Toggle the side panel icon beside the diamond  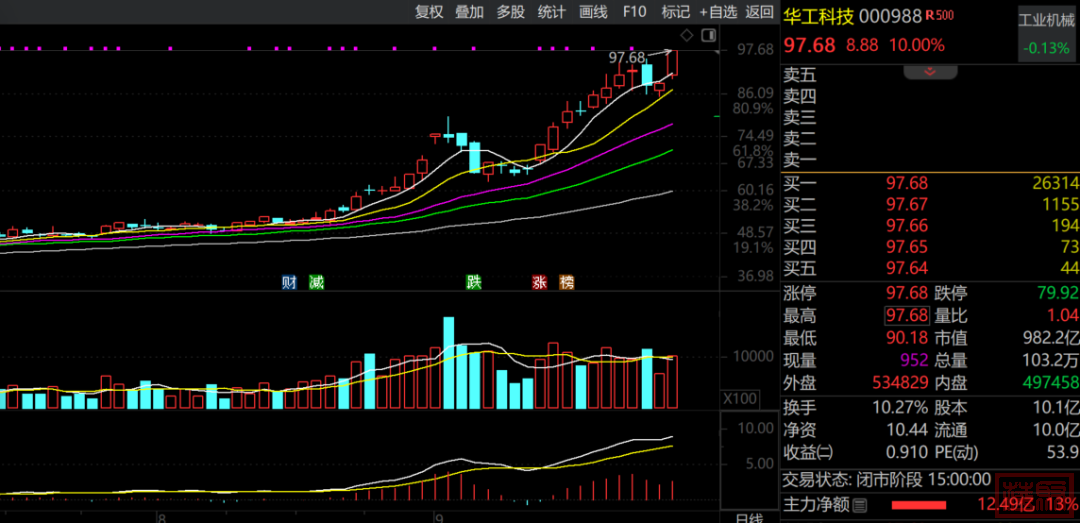(x=711, y=36)
